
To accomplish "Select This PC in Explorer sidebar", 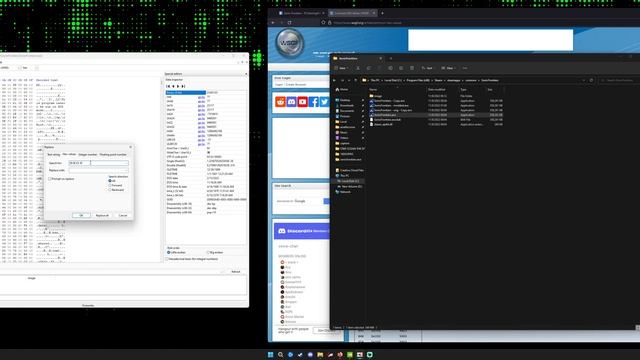I will point(343,176).
